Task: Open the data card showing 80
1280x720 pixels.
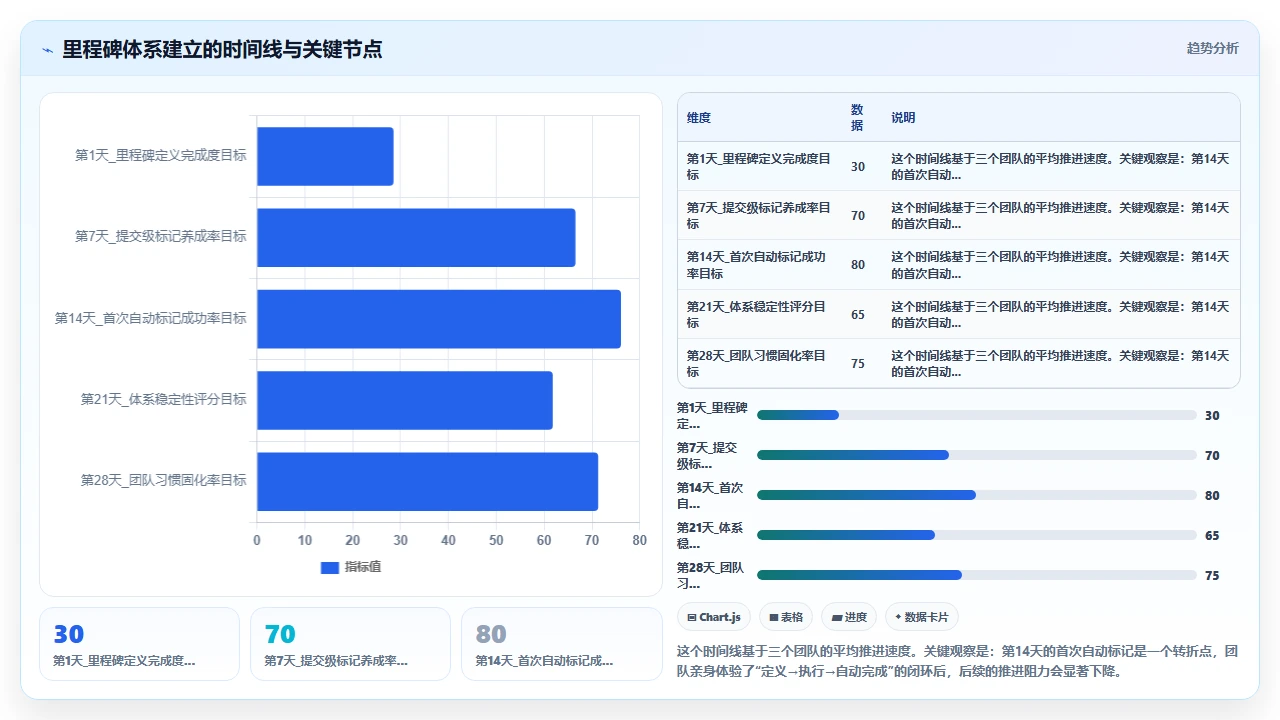Action: pos(561,644)
